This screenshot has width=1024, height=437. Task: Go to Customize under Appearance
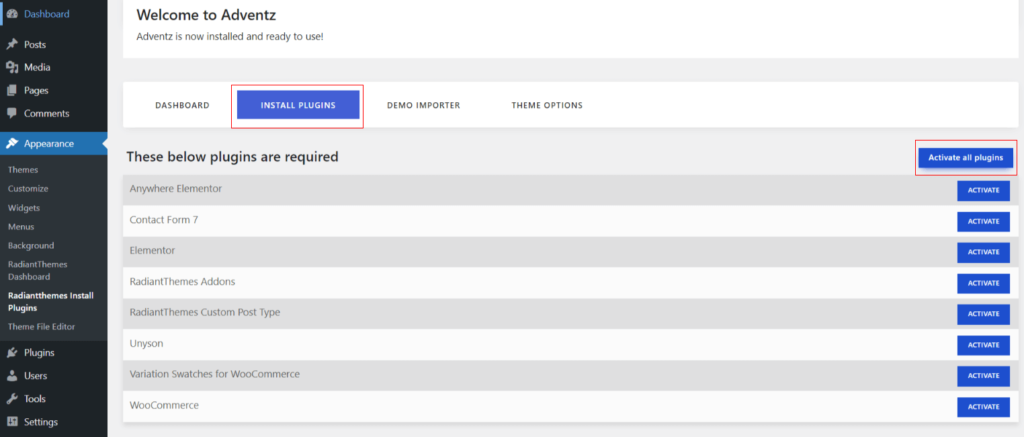point(28,189)
